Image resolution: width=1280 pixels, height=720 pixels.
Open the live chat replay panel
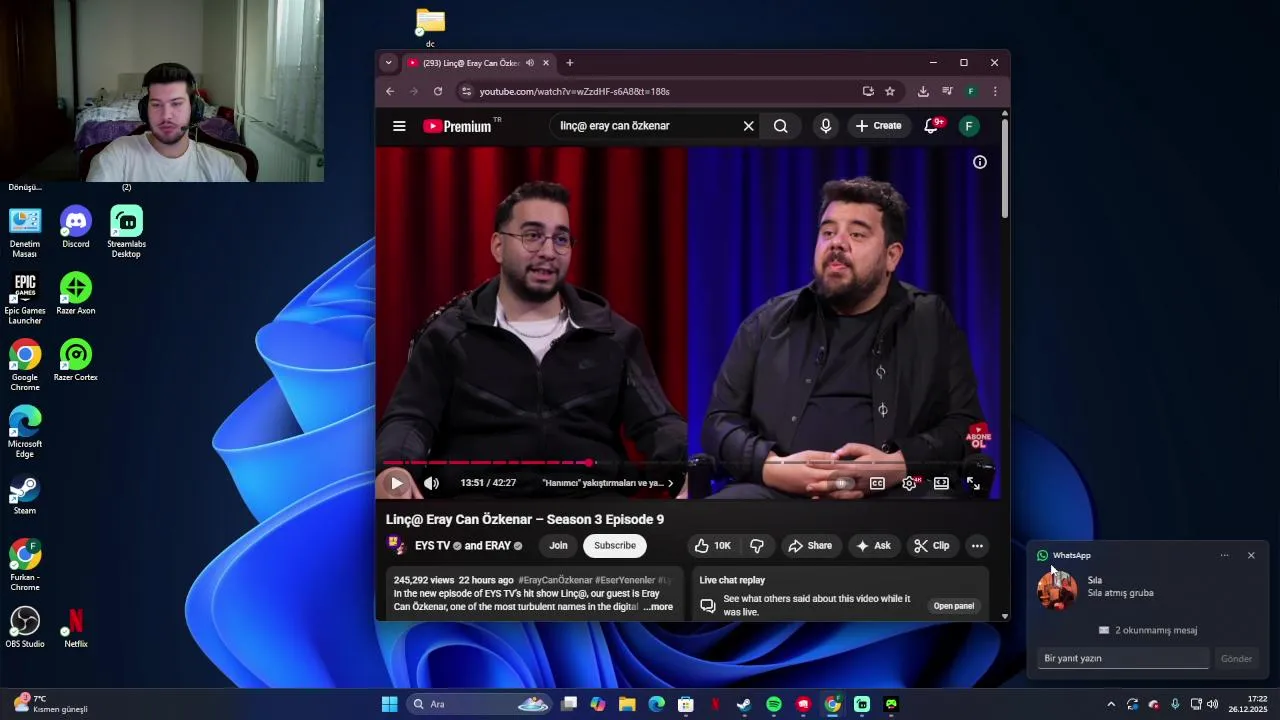[954, 606]
